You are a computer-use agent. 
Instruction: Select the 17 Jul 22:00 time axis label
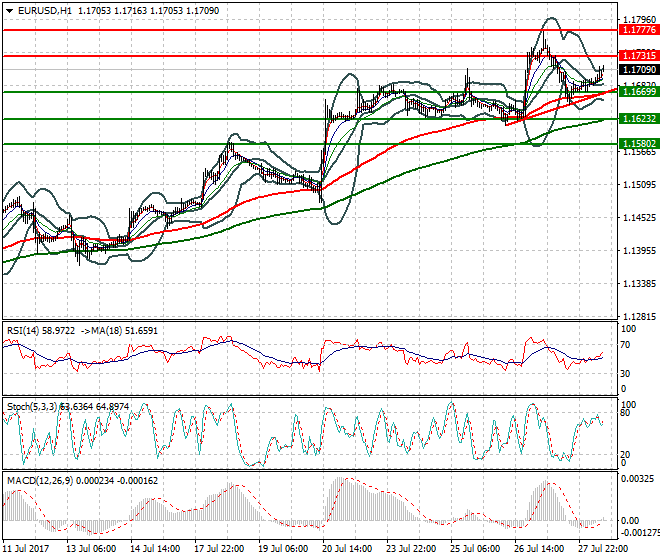[x=219, y=549]
